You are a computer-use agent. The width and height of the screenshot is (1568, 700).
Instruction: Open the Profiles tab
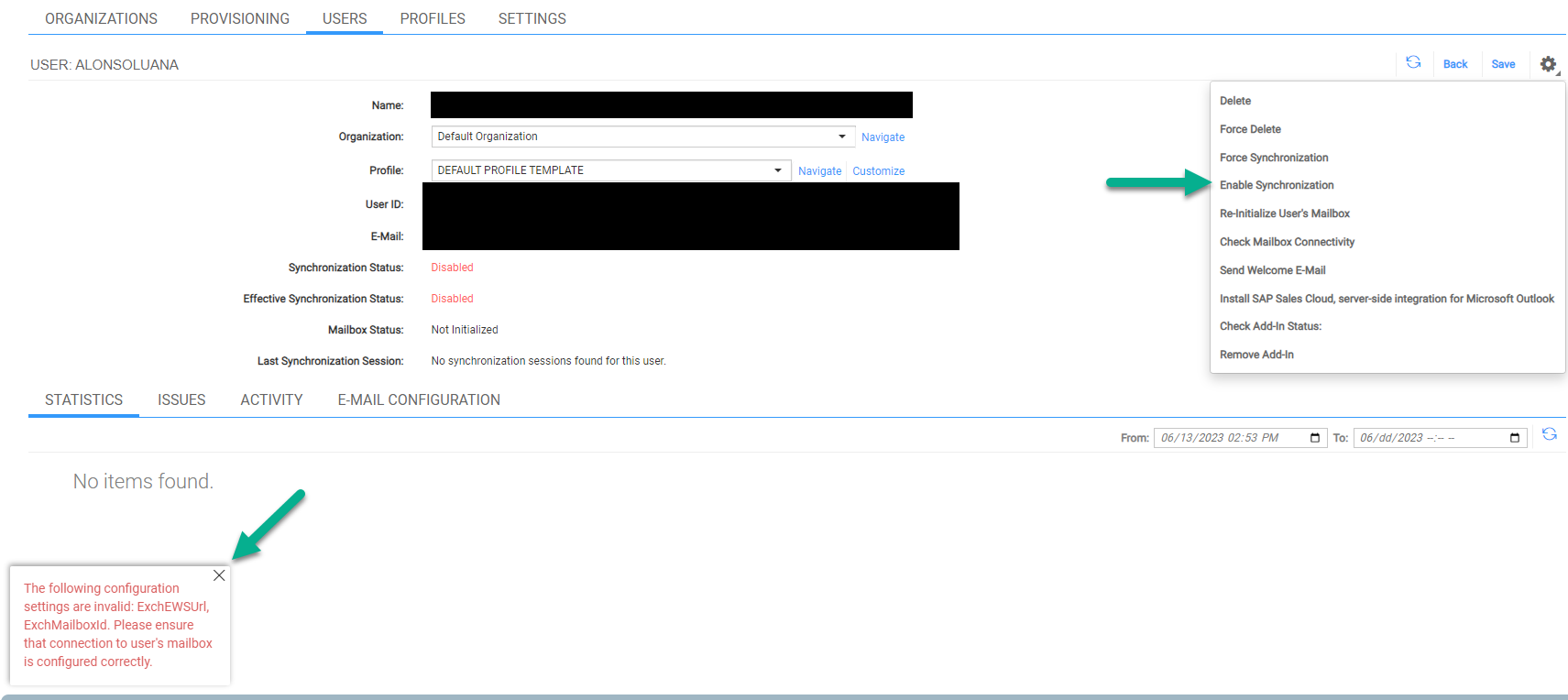[433, 18]
